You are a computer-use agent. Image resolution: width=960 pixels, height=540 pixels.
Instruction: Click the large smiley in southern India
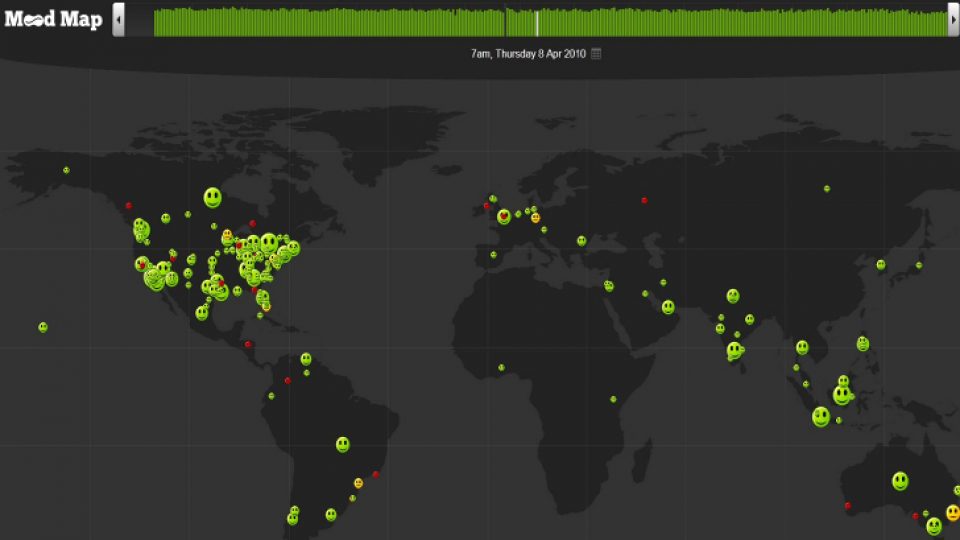(x=734, y=351)
